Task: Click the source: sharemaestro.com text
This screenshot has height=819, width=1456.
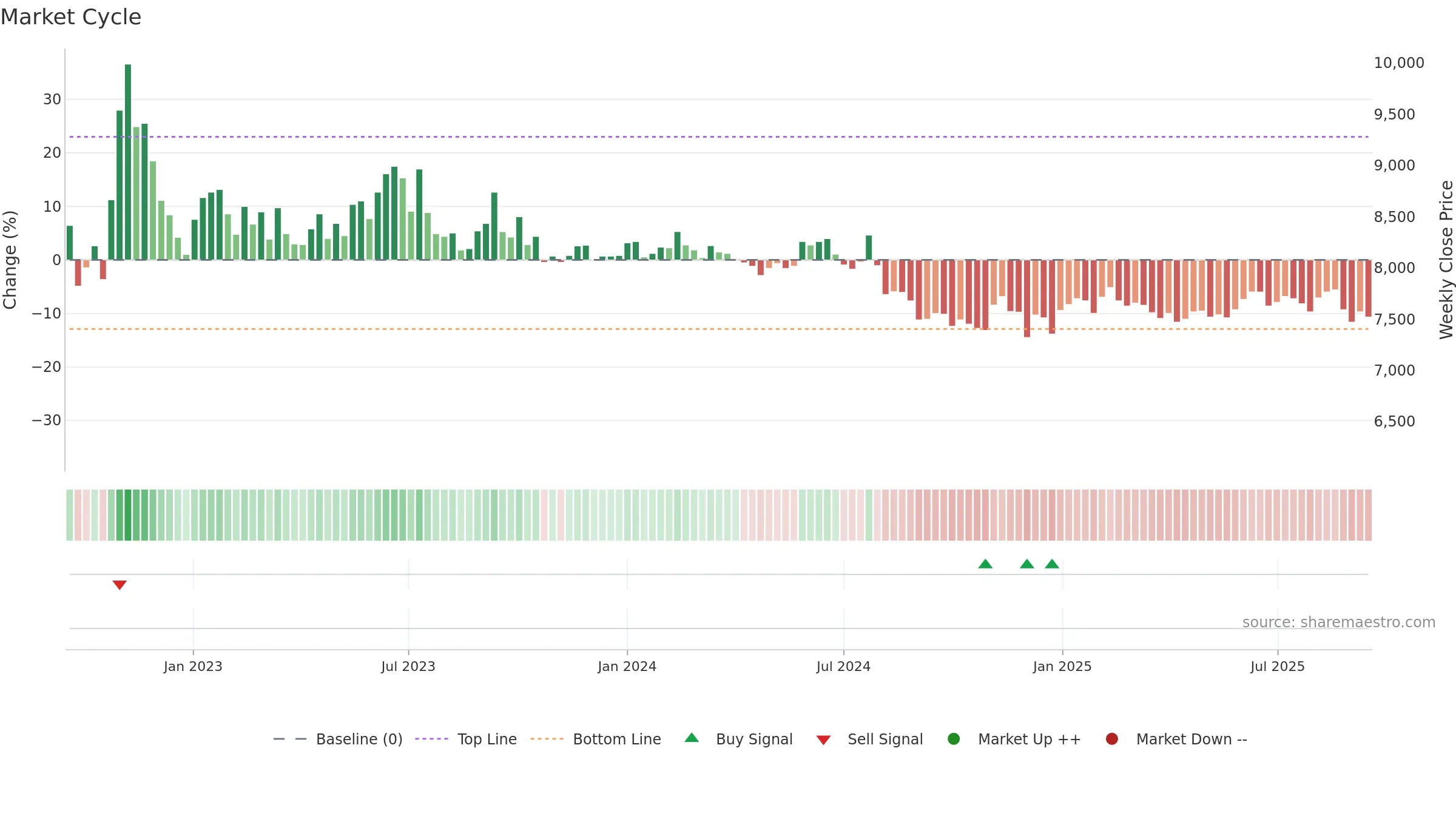Action: tap(1339, 622)
